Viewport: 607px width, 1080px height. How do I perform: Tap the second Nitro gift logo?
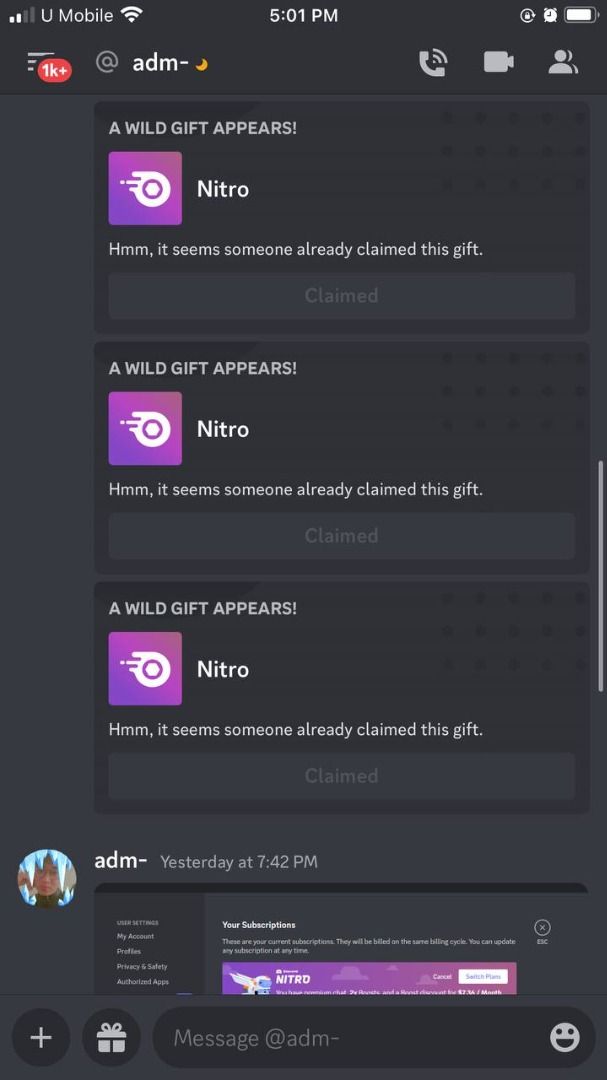coord(145,428)
